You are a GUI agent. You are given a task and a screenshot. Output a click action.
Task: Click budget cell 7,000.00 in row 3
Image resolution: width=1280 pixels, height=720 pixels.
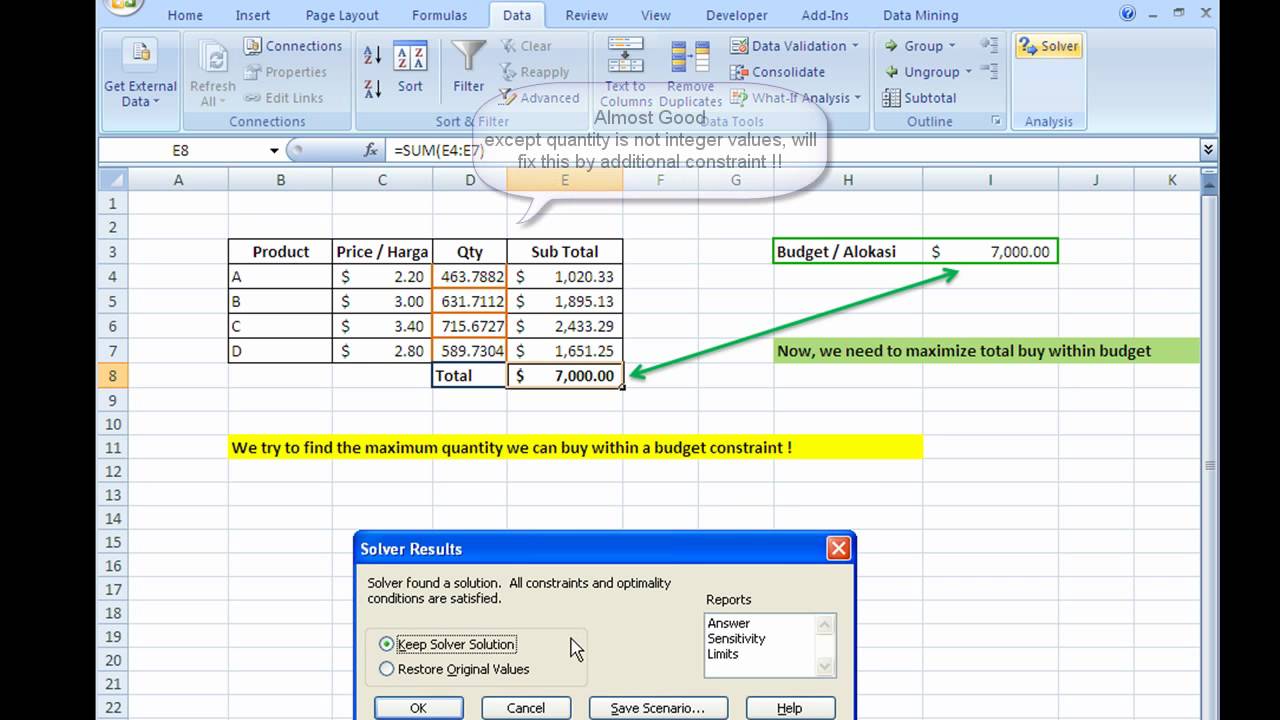coord(990,252)
